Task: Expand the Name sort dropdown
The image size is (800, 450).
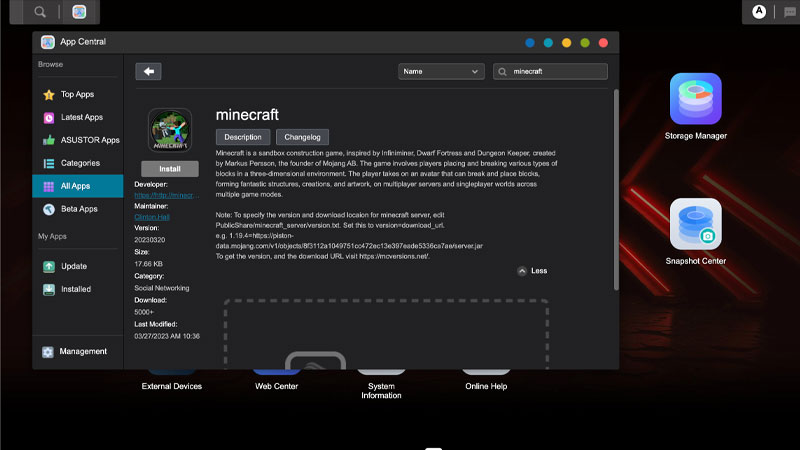Action: click(441, 71)
